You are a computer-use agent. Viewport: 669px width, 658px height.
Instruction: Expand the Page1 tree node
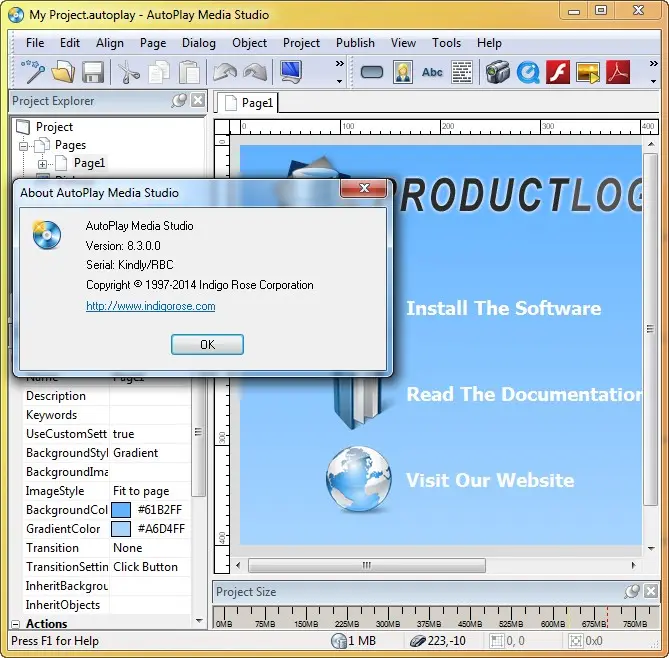tap(42, 164)
